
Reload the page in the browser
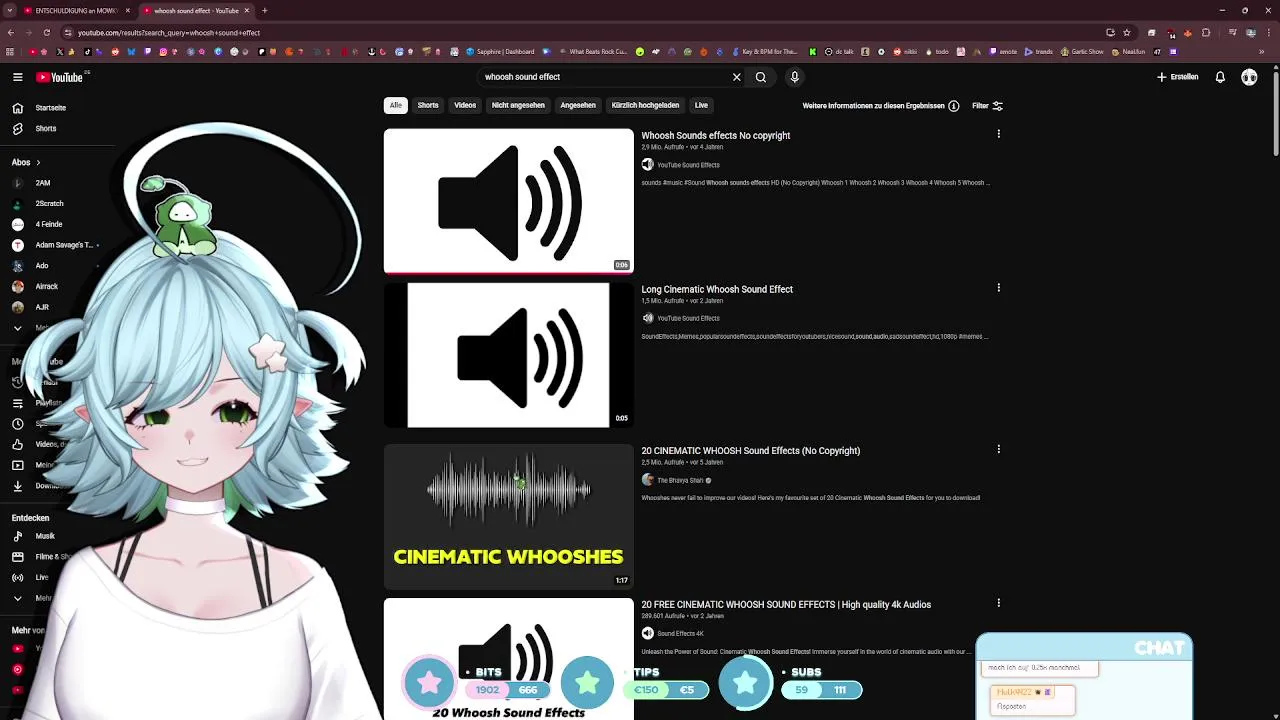[46, 33]
